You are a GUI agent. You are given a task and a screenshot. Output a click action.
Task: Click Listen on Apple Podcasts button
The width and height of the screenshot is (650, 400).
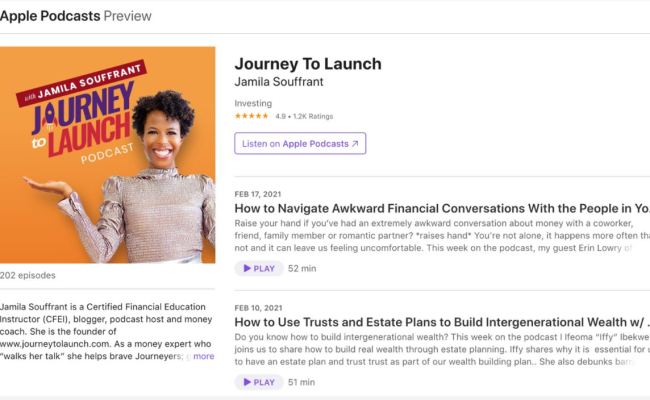[x=300, y=143]
